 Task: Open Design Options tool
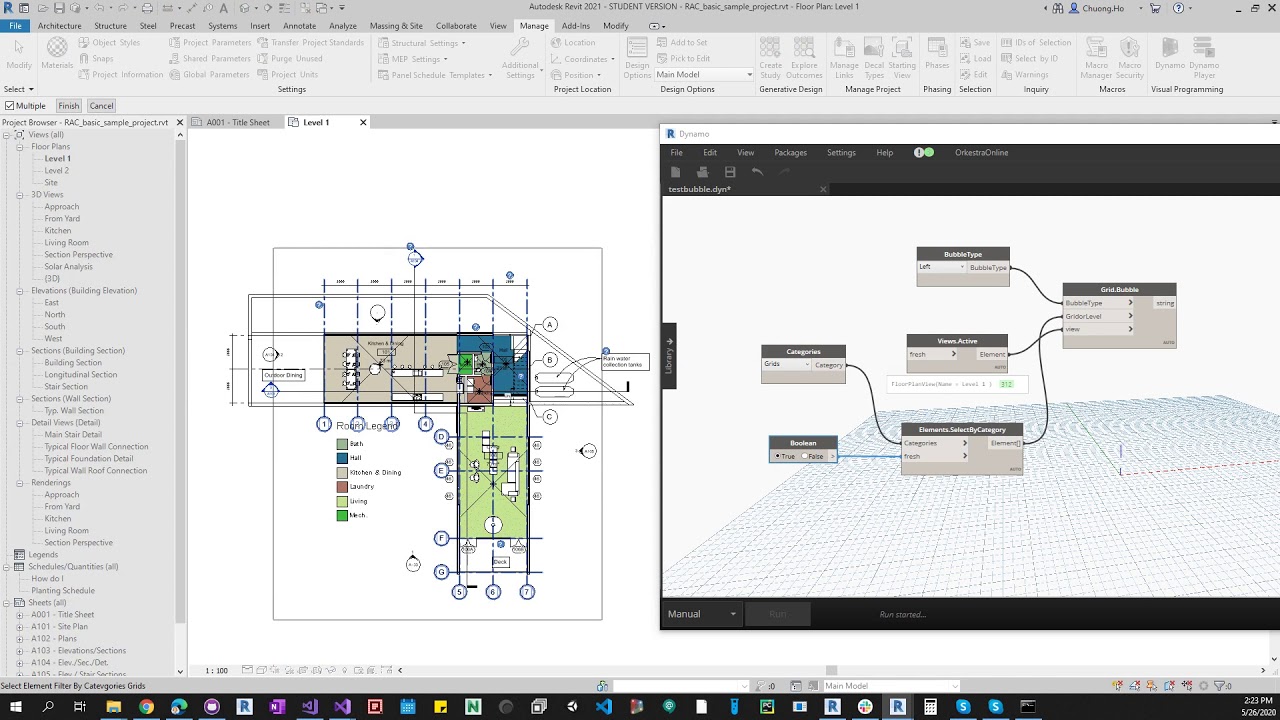[637, 58]
